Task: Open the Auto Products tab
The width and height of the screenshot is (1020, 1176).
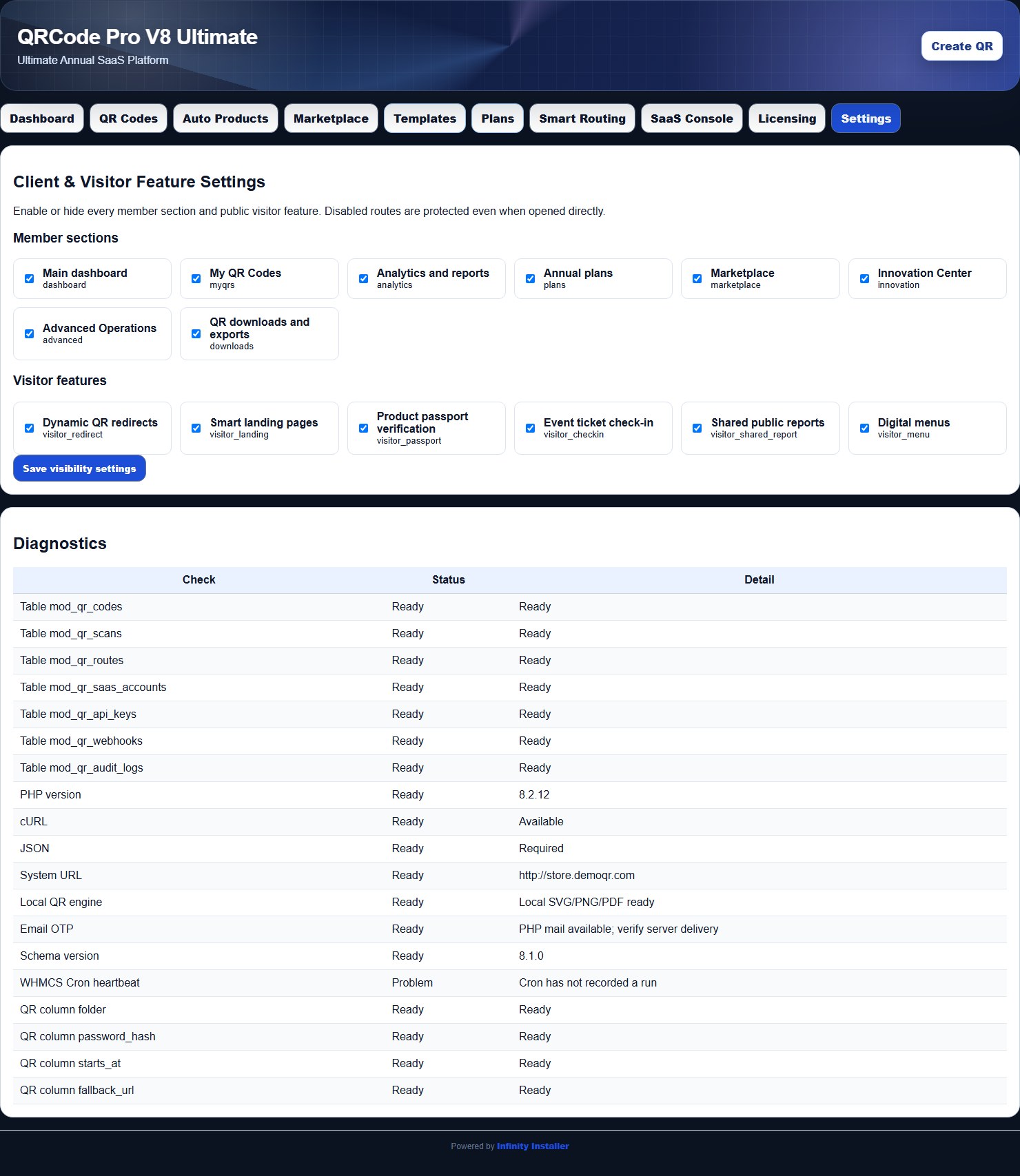Action: tap(225, 118)
